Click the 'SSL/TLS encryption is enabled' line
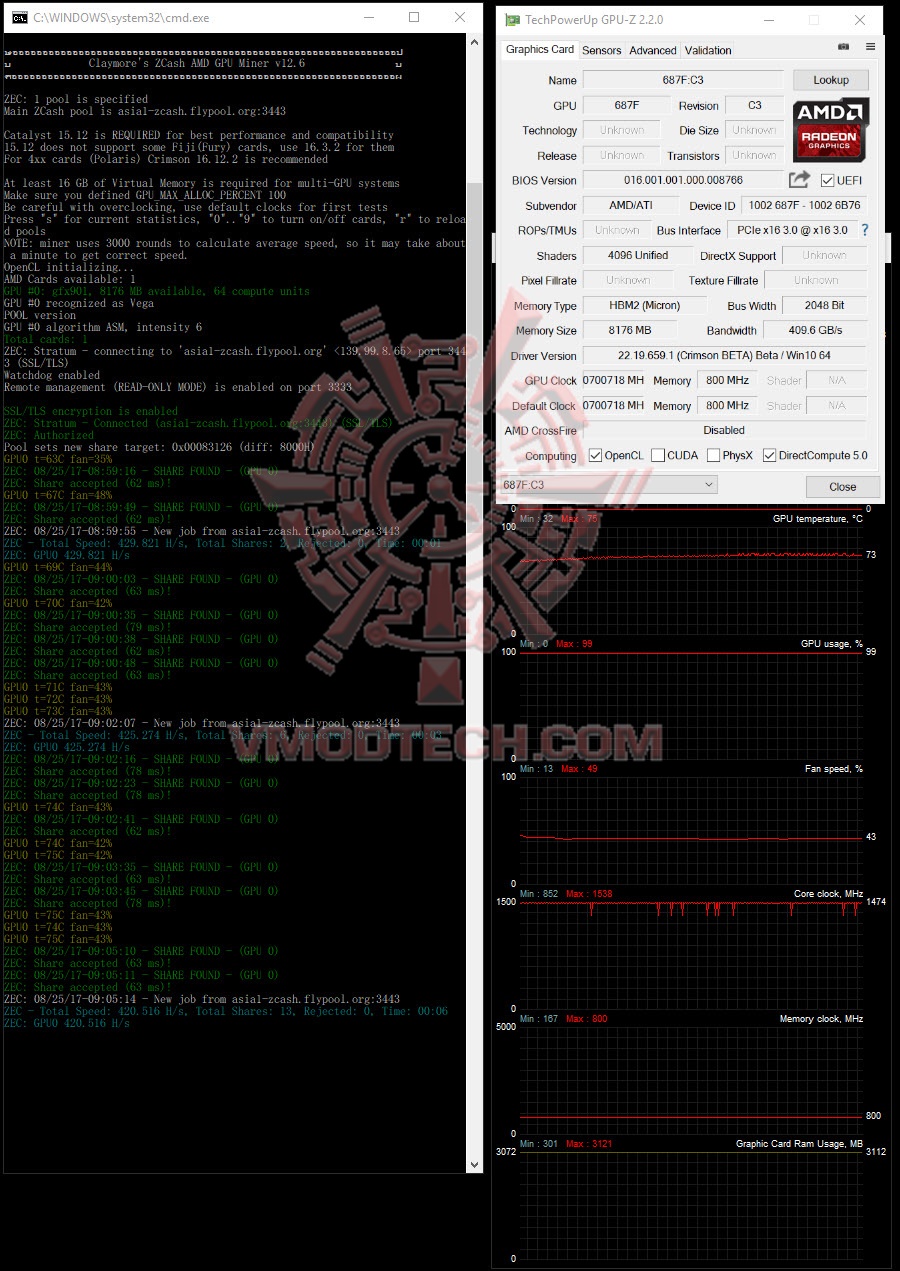 [91, 411]
